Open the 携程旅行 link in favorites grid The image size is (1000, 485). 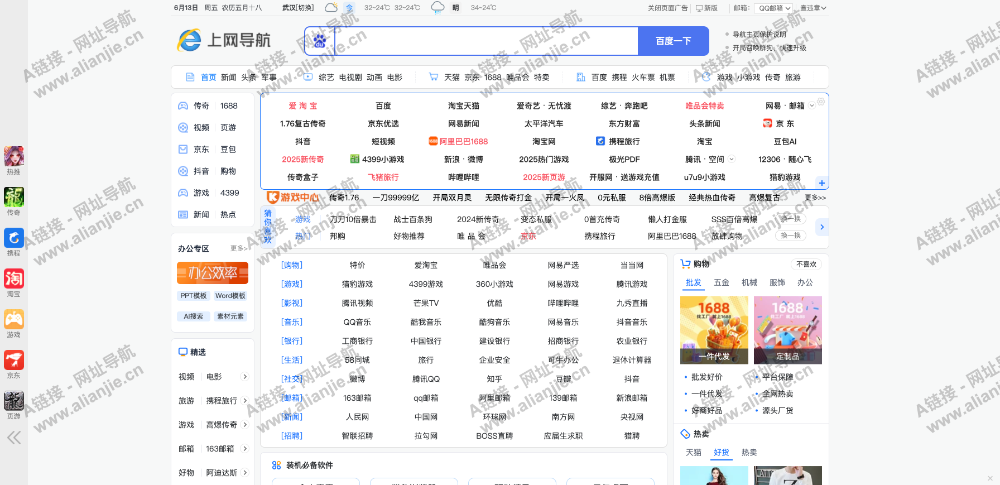click(x=618, y=141)
